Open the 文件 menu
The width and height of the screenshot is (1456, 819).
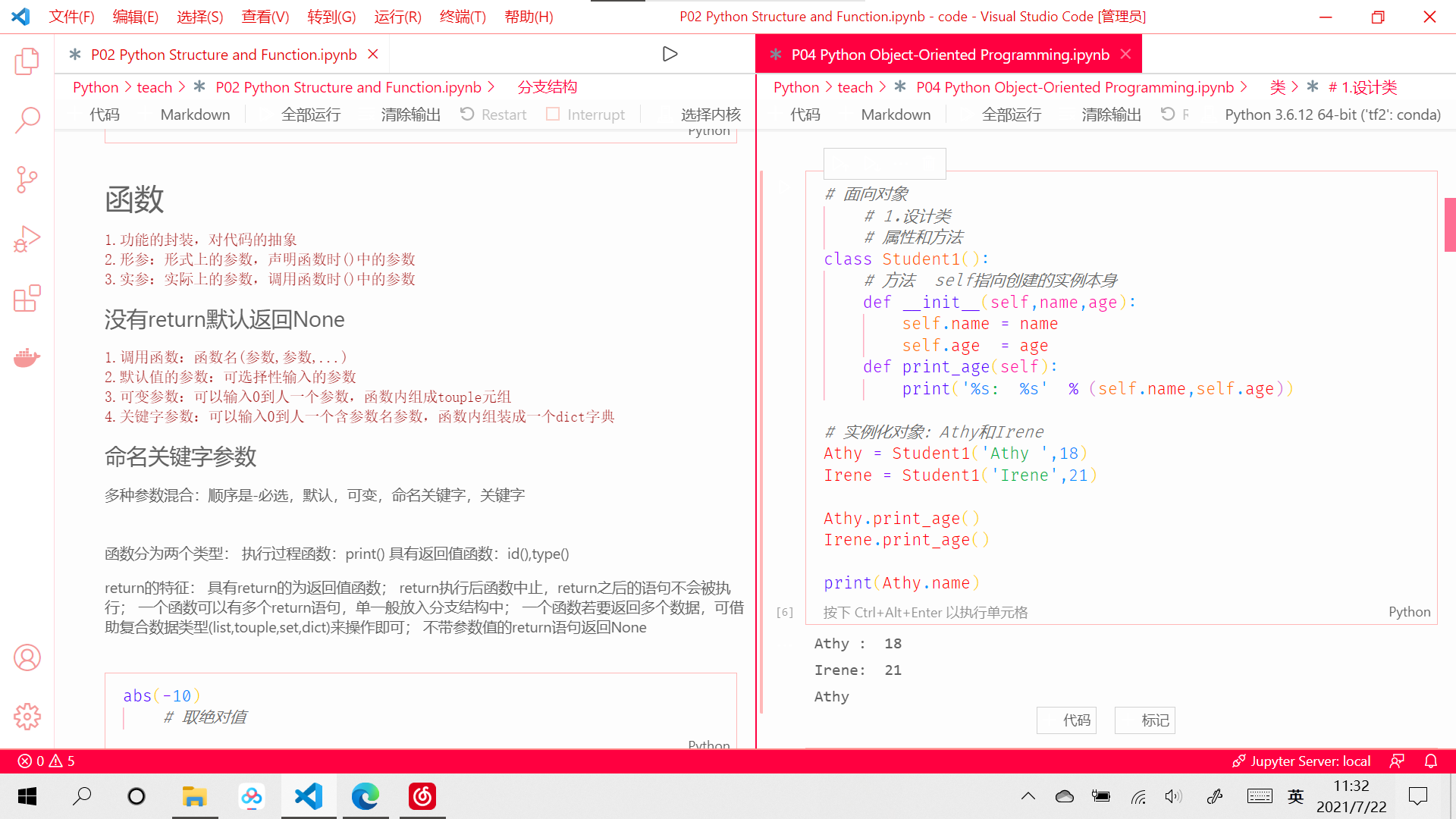coord(71,16)
